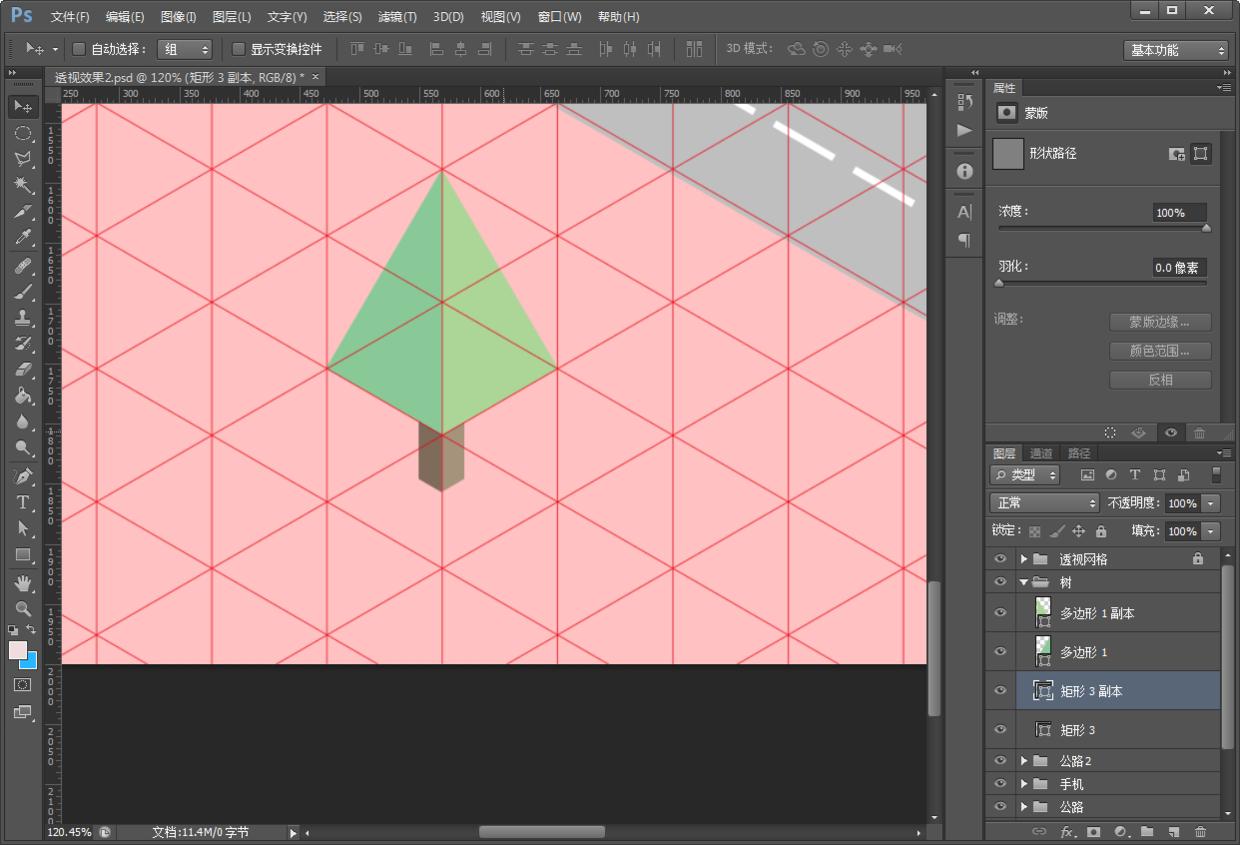Check the 显示变换控件 checkbox

tap(238, 49)
